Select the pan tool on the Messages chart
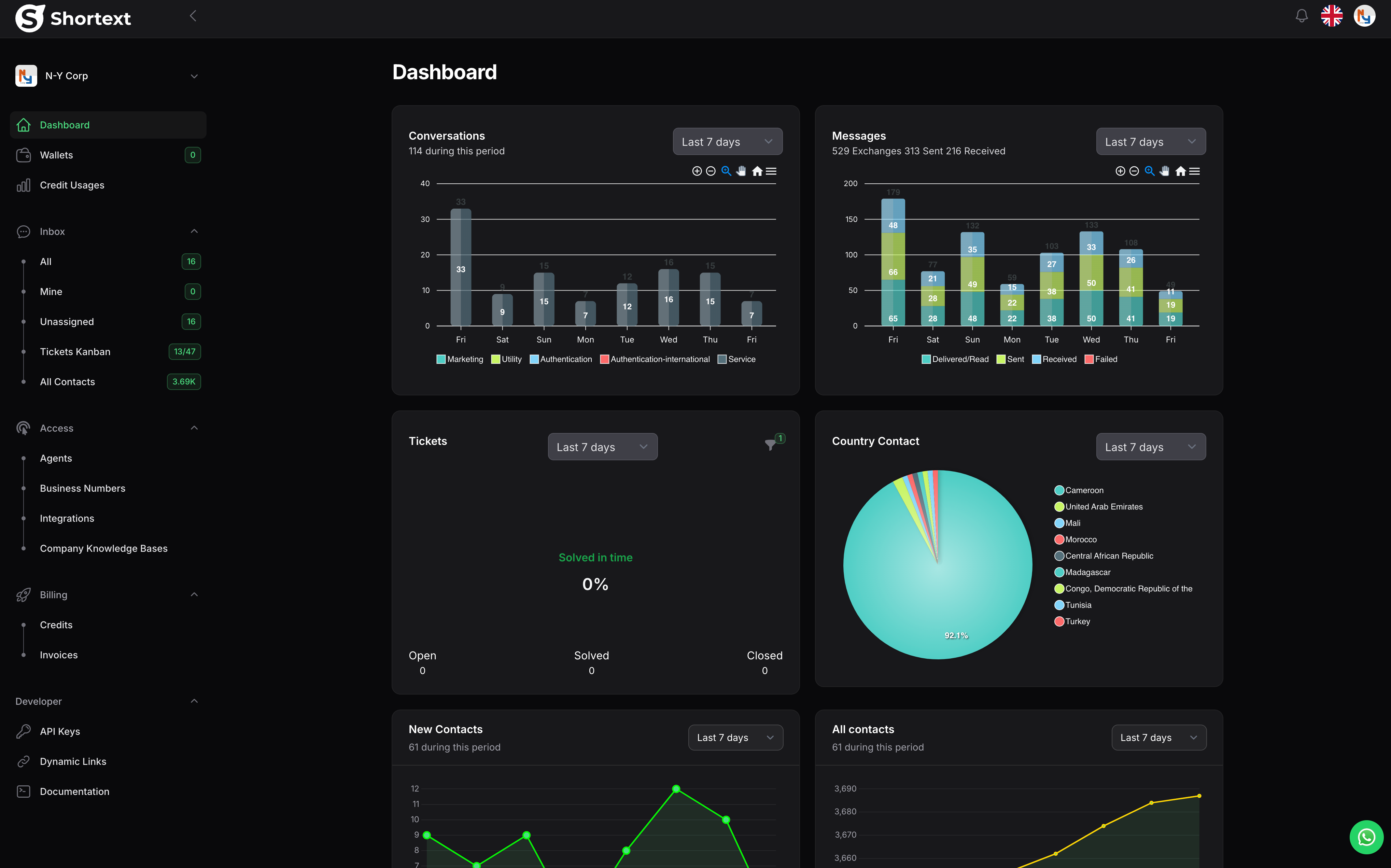 (1164, 170)
